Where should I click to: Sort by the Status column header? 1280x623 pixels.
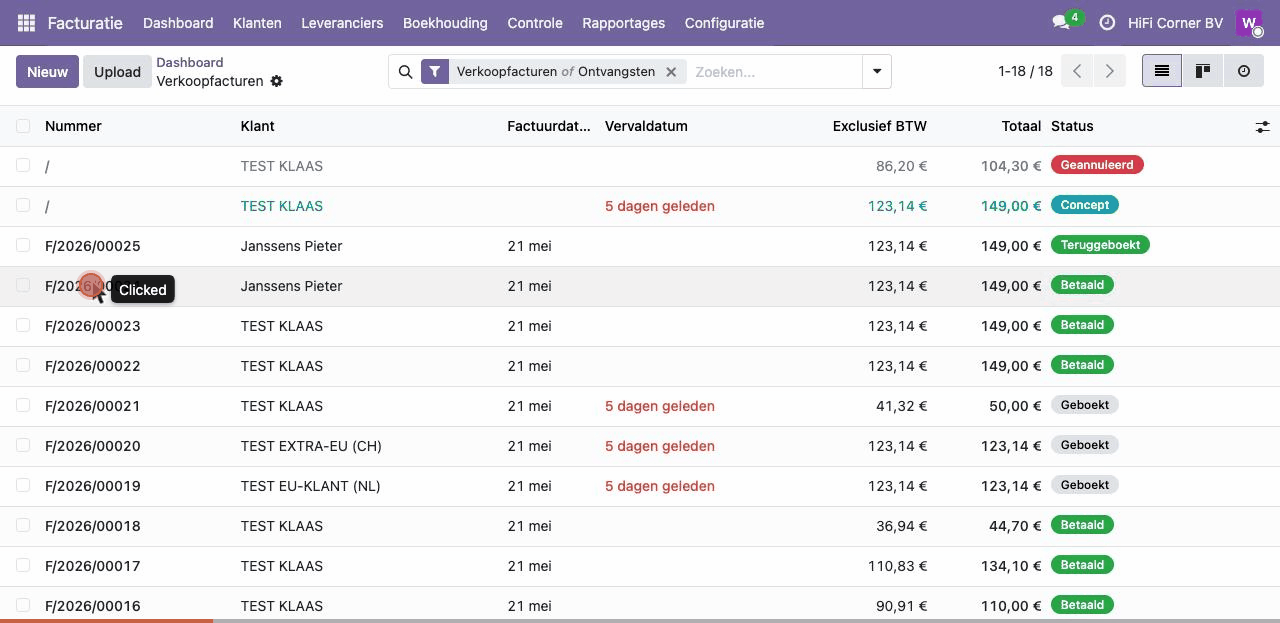click(1072, 126)
